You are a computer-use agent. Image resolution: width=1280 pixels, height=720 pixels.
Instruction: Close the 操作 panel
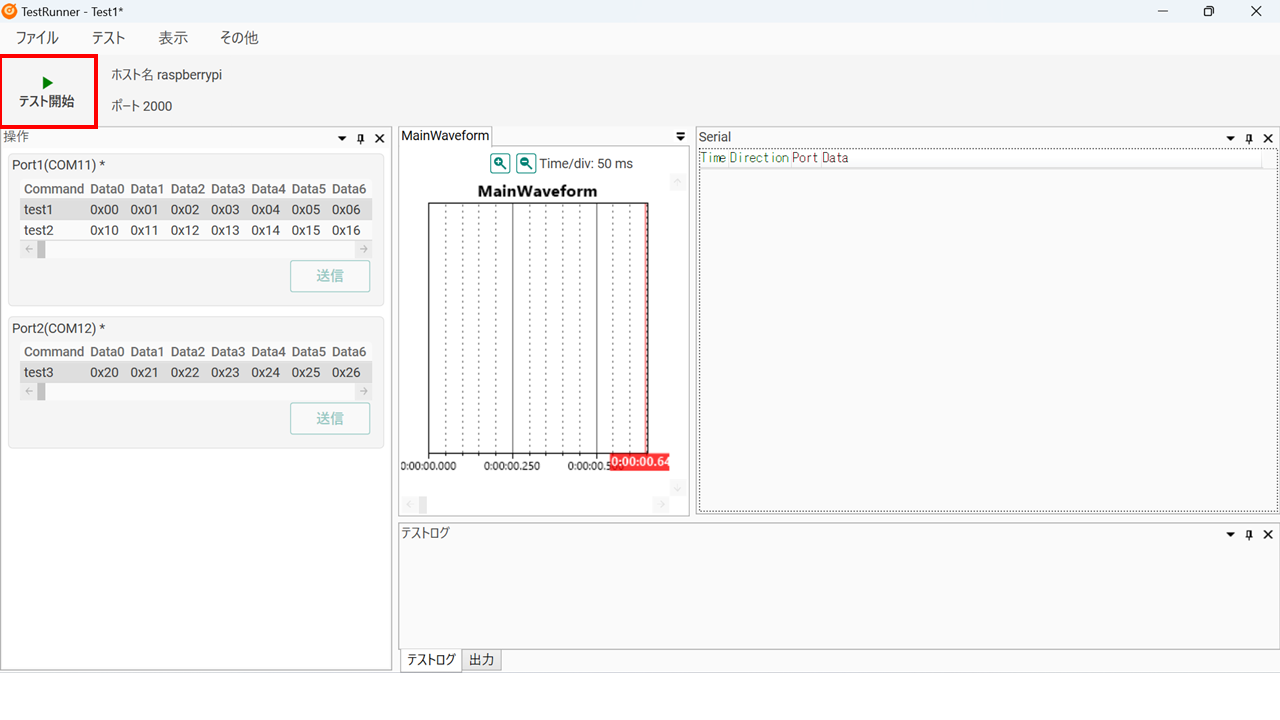(380, 139)
